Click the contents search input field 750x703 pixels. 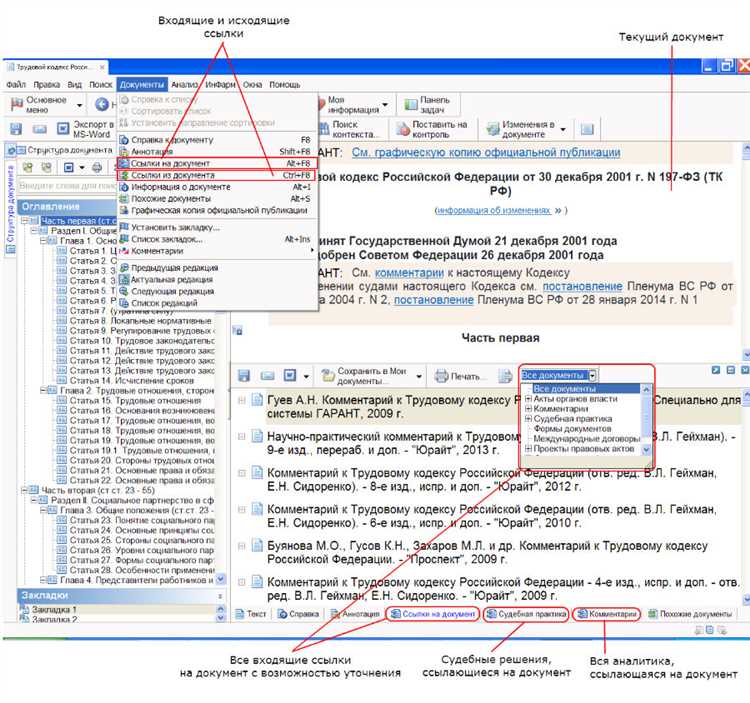pos(67,186)
